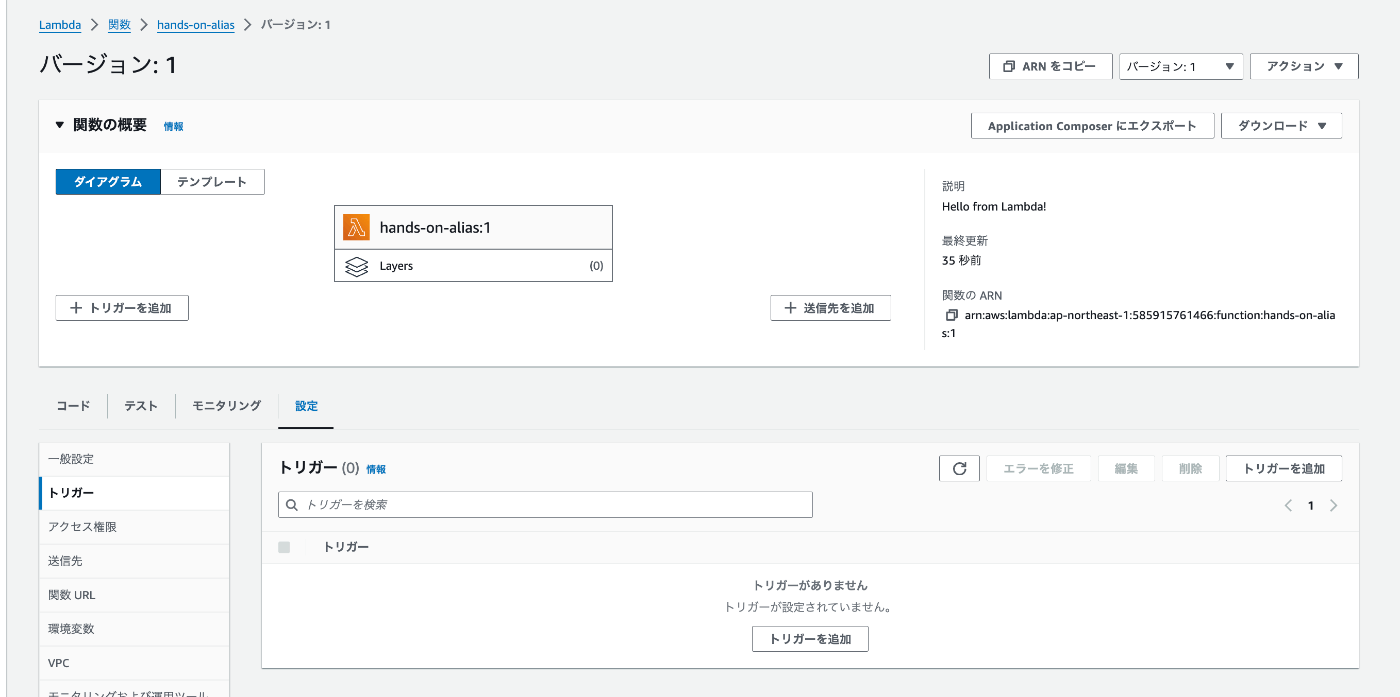
Task: Open the ダウンロード dropdown
Action: pyautogui.click(x=1281, y=126)
